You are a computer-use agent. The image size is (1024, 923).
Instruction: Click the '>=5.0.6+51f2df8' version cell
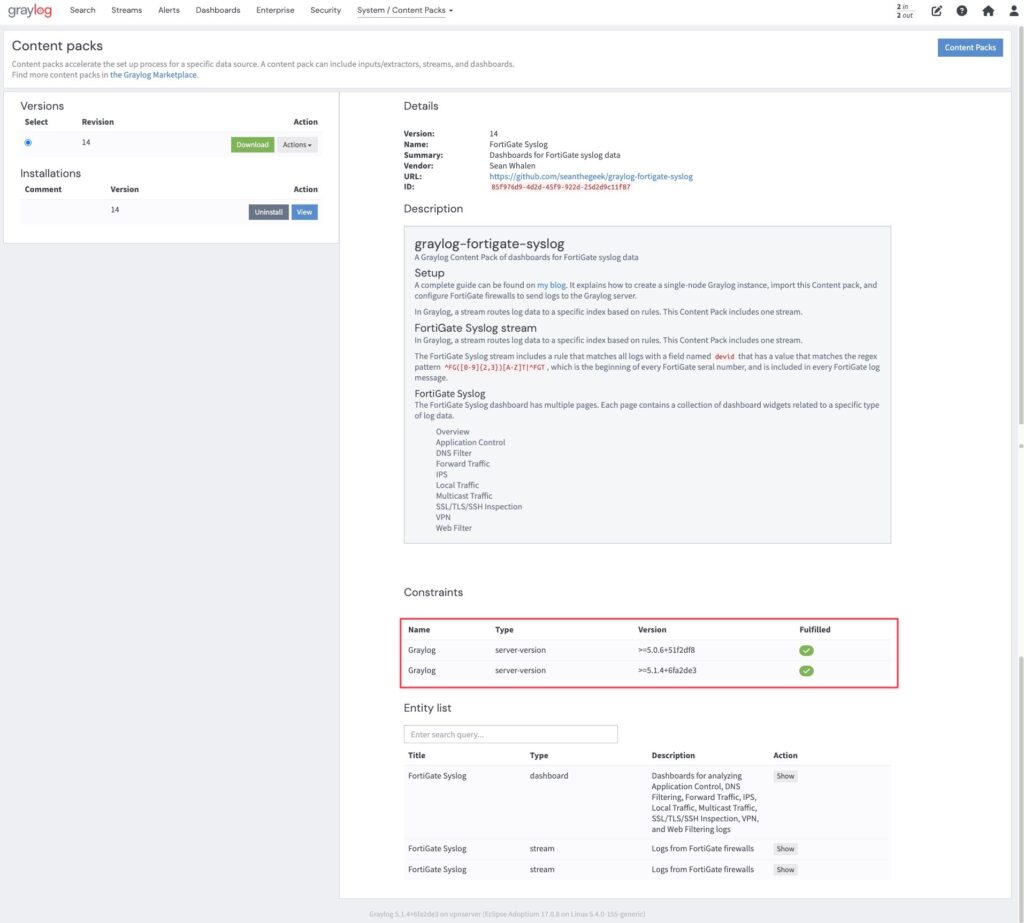click(666, 650)
